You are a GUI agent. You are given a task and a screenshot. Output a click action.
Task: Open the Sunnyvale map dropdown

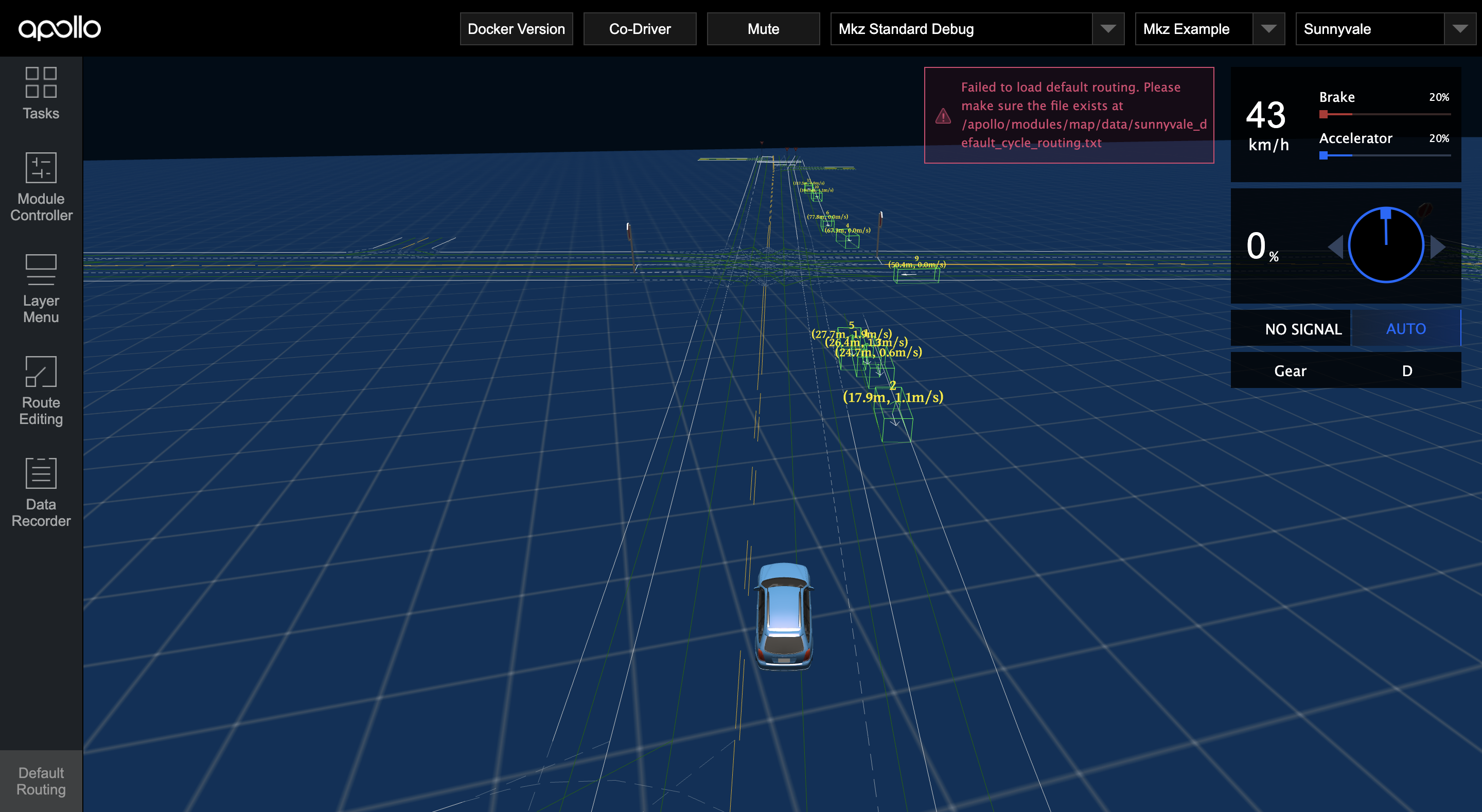[1385, 29]
